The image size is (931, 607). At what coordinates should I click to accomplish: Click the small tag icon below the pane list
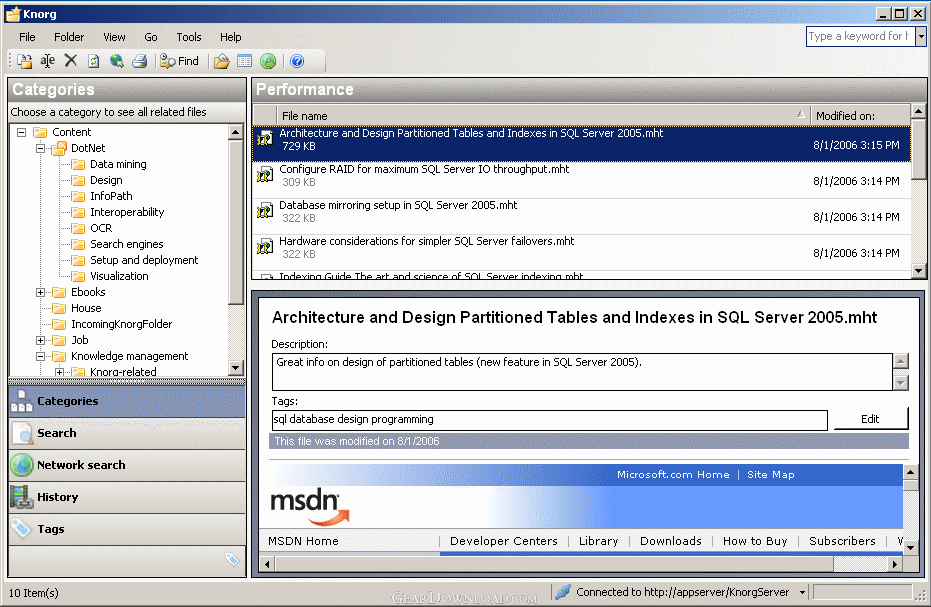click(232, 559)
